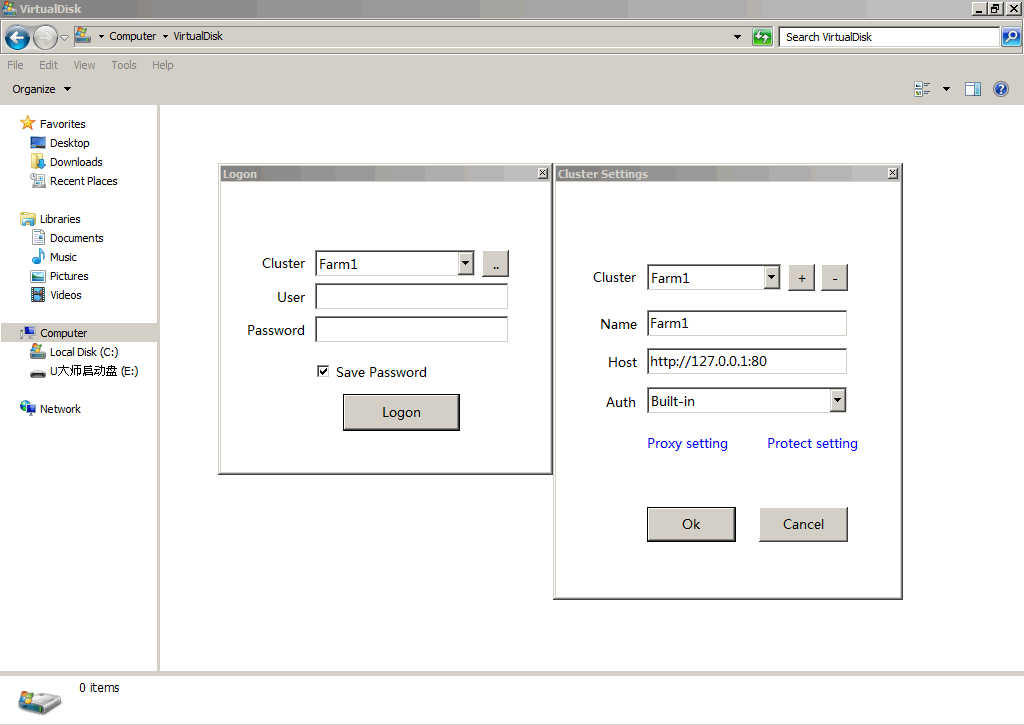Add a cluster with the plus button

[x=801, y=278]
